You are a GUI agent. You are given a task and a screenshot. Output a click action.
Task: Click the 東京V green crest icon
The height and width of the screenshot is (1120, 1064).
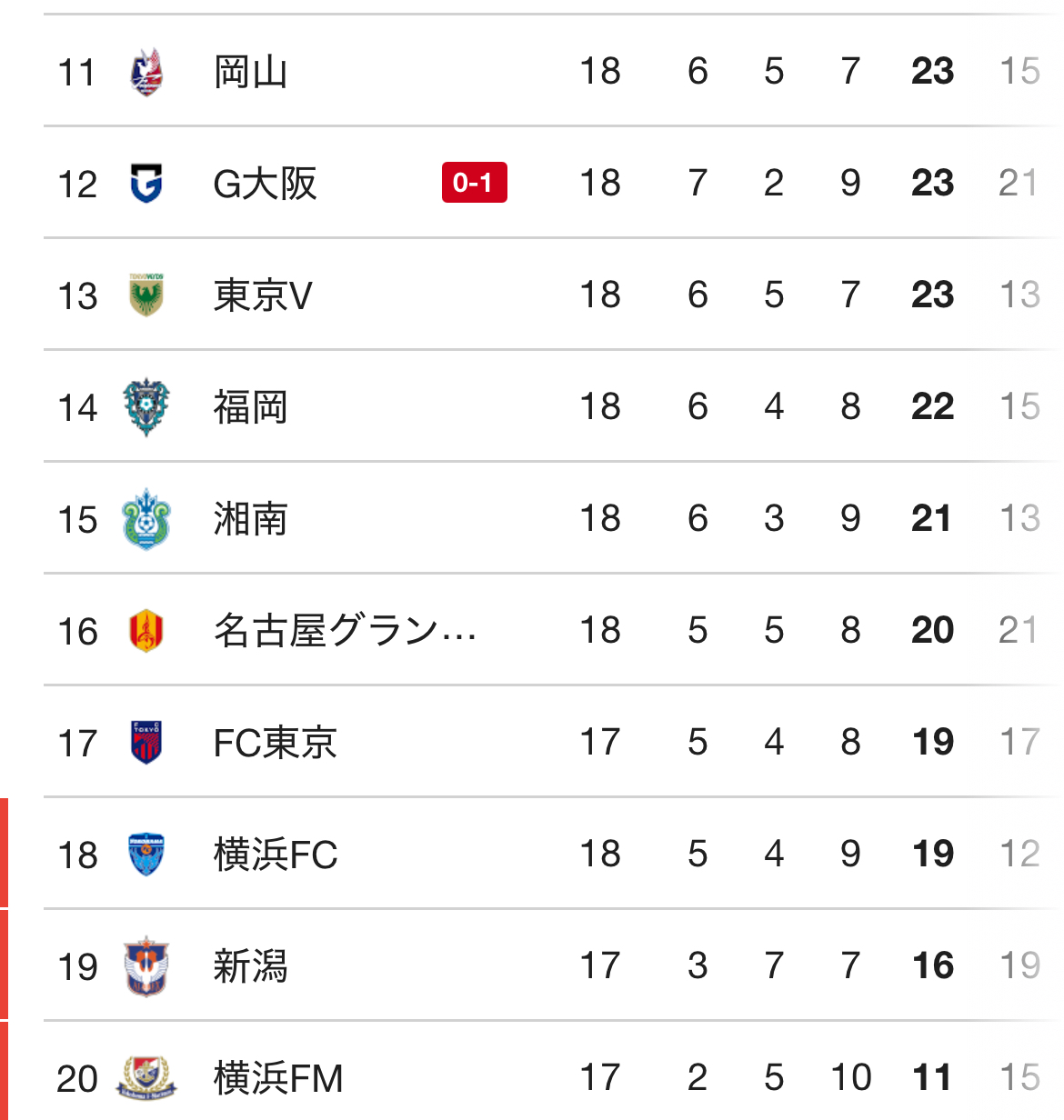coord(146,295)
